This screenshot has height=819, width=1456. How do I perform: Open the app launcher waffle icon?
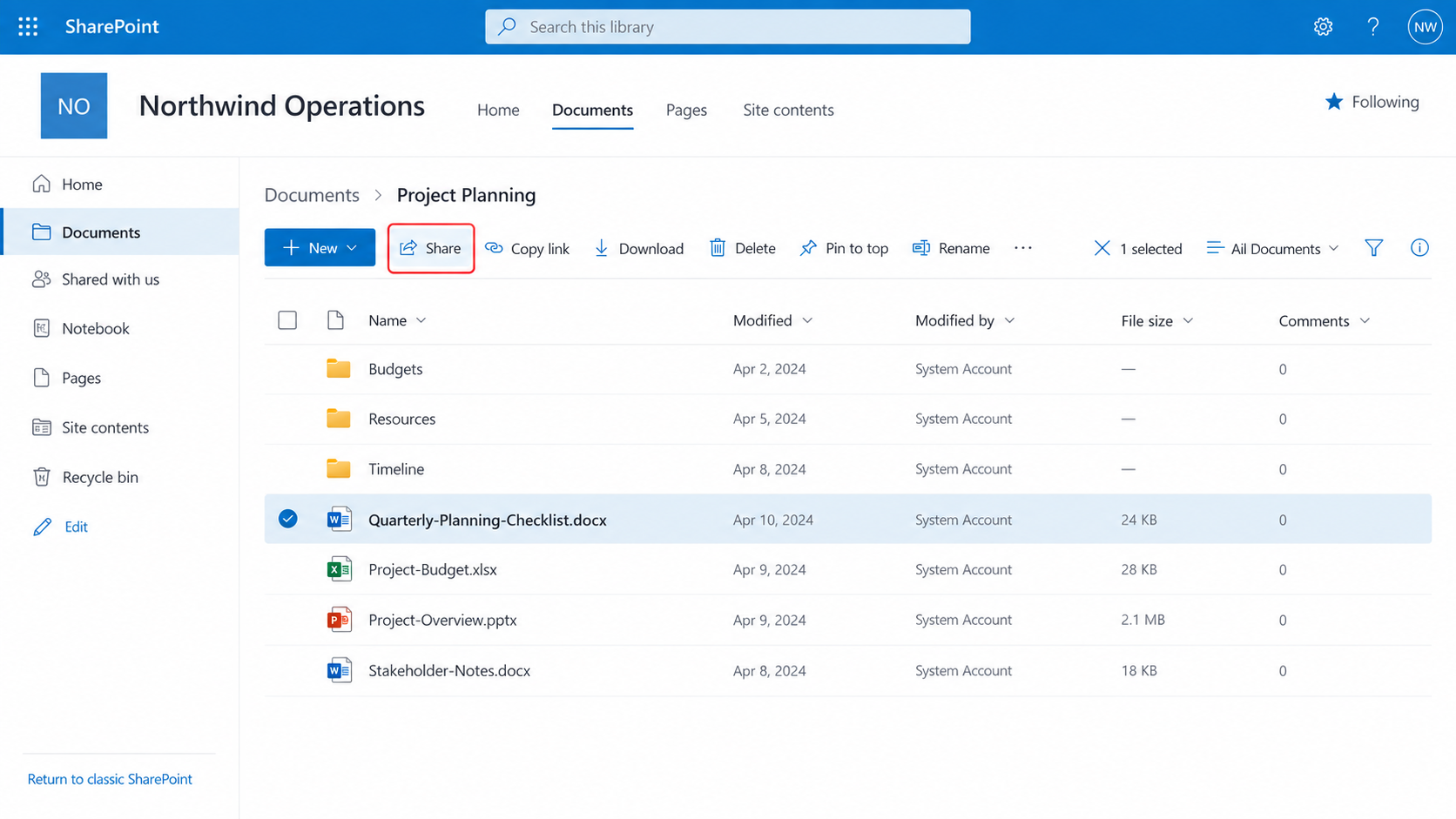(28, 27)
